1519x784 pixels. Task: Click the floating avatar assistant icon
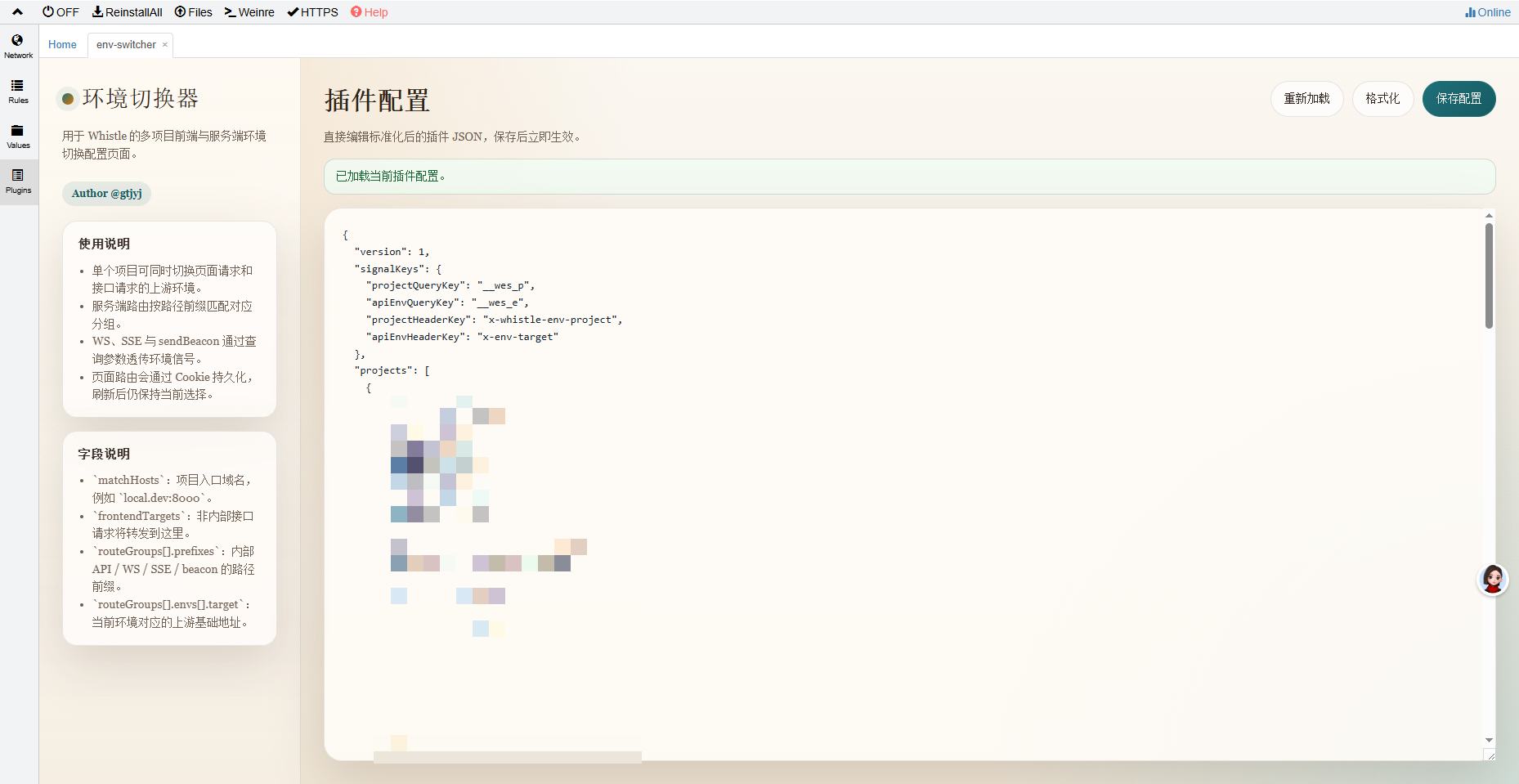click(x=1492, y=580)
